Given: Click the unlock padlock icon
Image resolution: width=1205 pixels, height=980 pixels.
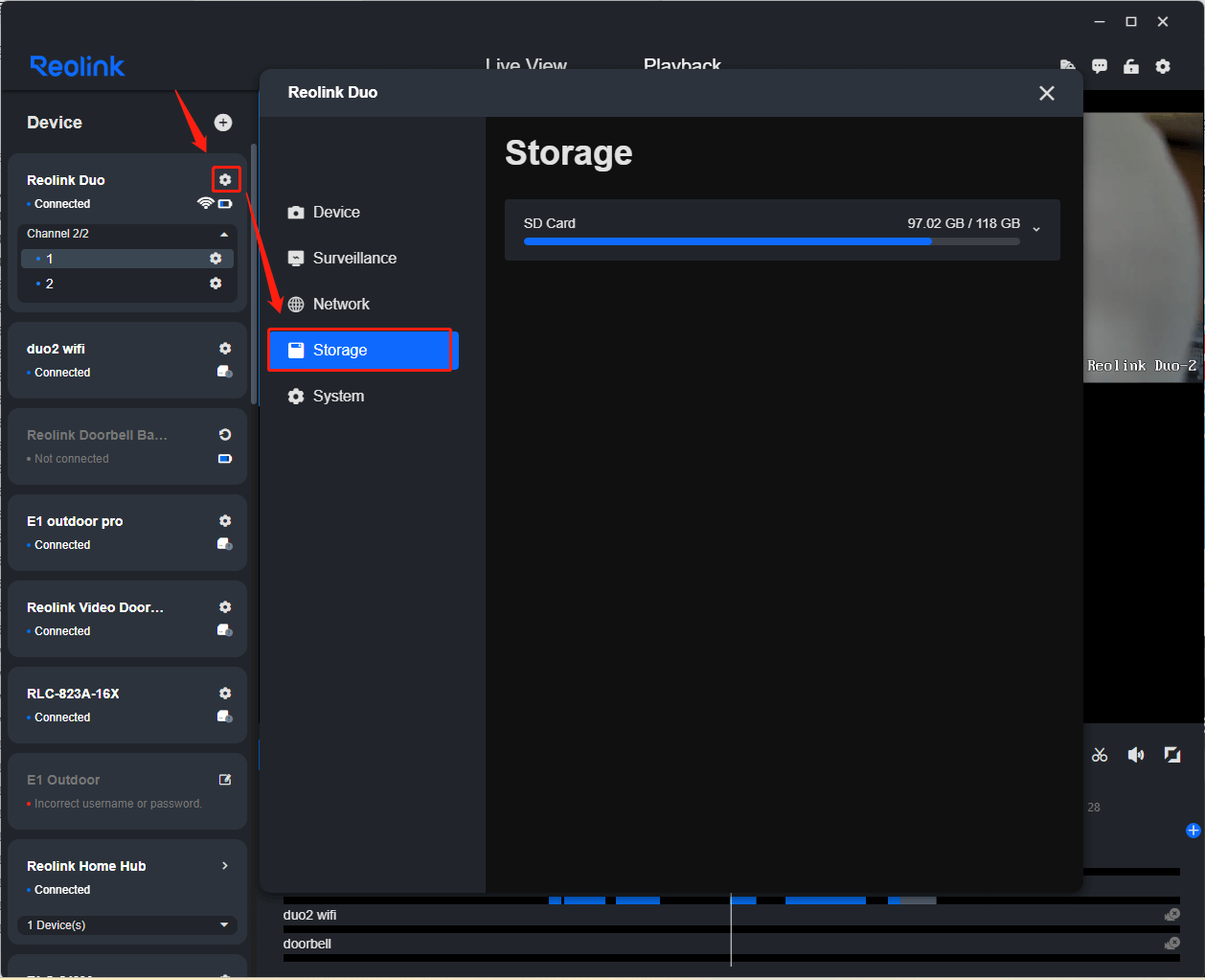Looking at the screenshot, I should click(1131, 66).
